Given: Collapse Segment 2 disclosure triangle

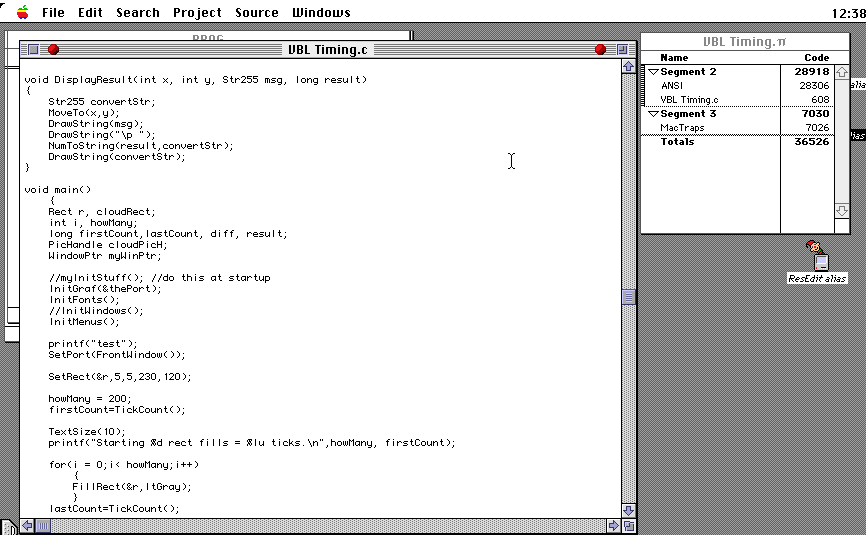Looking at the screenshot, I should [653, 72].
